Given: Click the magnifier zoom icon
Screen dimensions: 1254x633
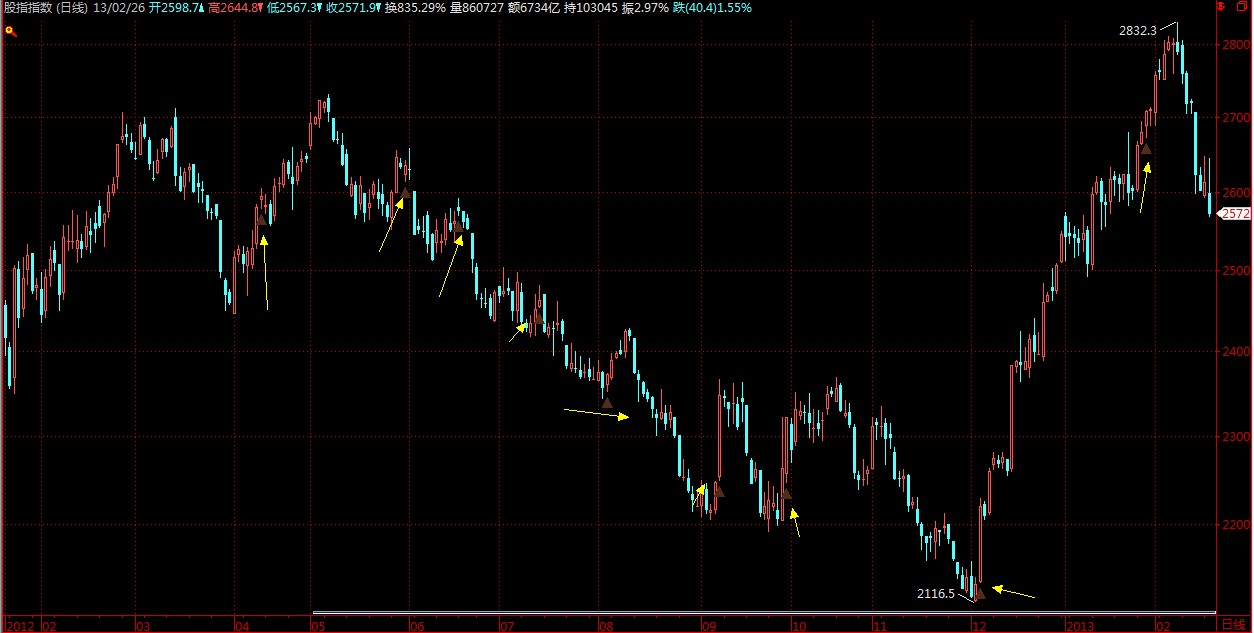Looking at the screenshot, I should click(10, 31).
